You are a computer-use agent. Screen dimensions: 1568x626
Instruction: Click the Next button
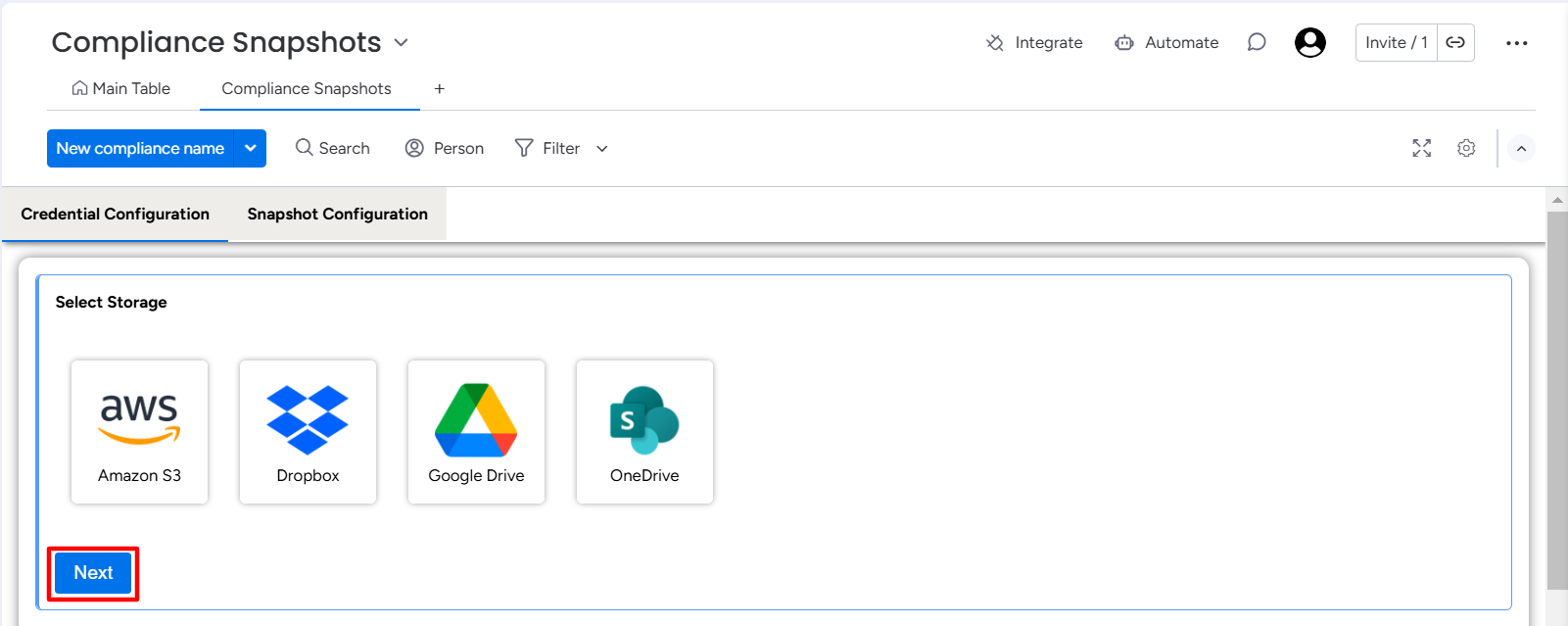pos(93,573)
